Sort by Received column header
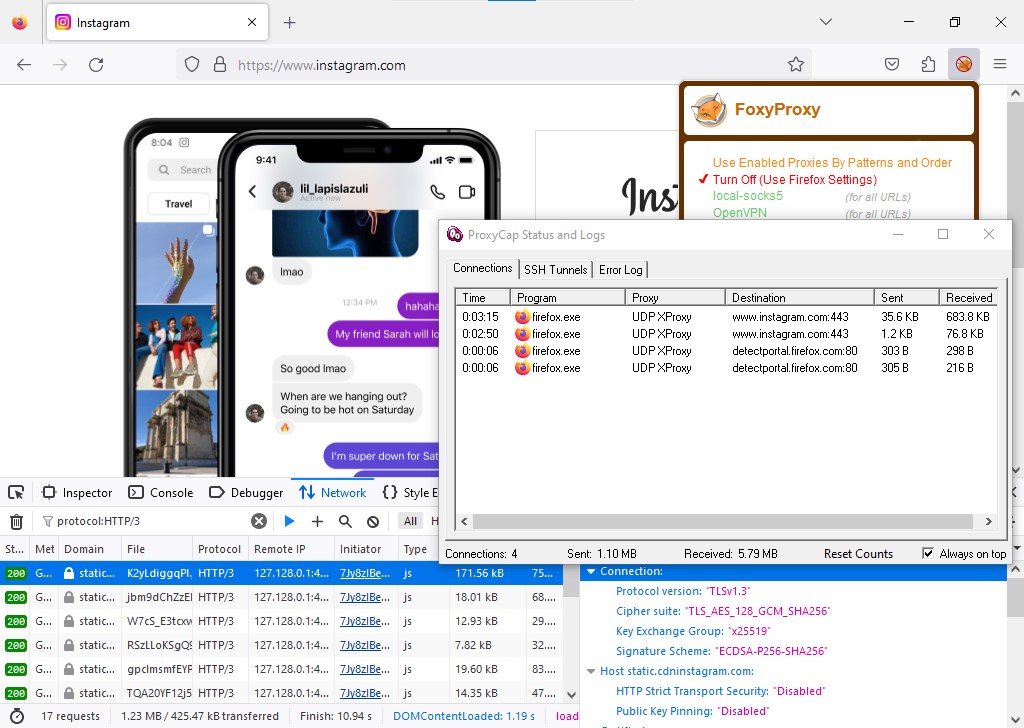The height and width of the screenshot is (728, 1024). pyautogui.click(x=968, y=298)
